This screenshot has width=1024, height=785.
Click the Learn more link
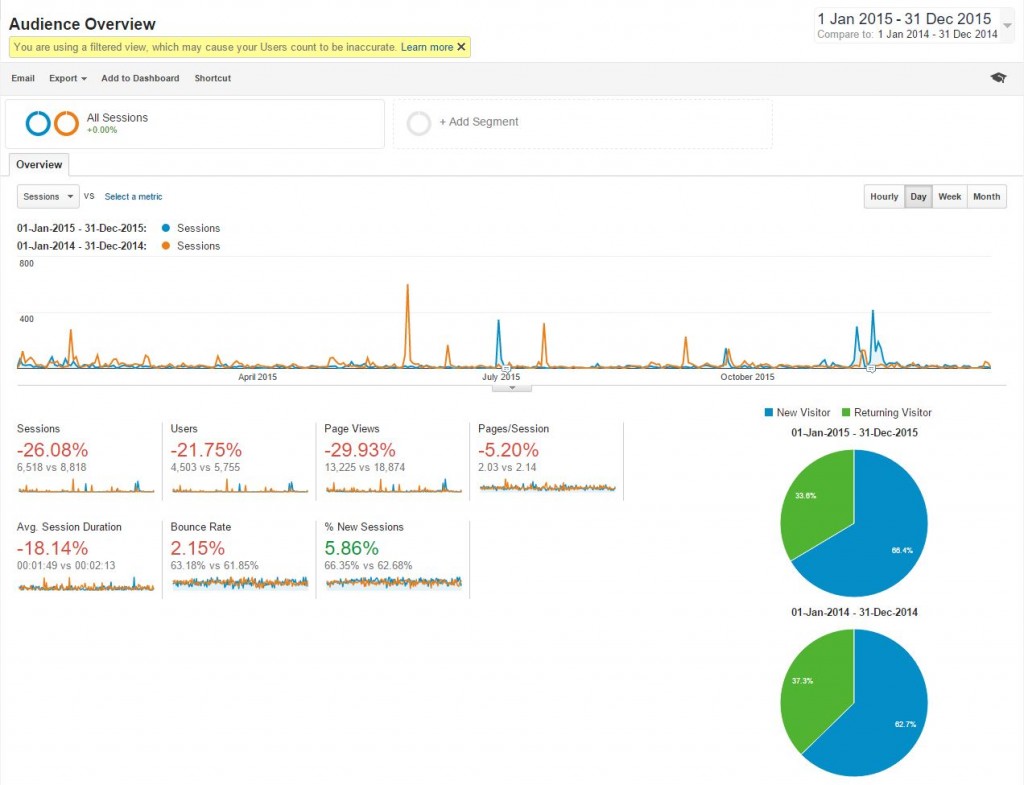coord(426,47)
